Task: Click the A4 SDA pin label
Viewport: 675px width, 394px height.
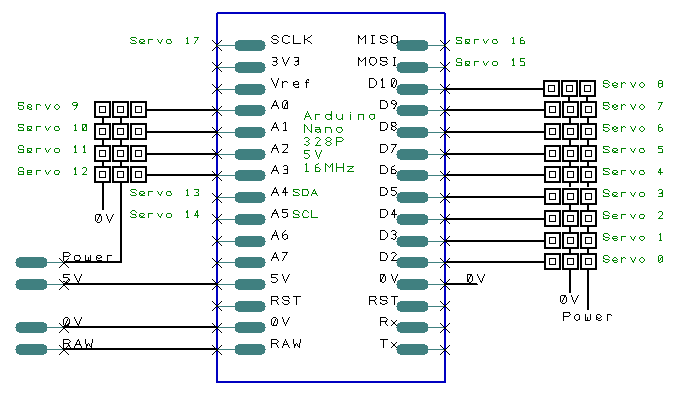Action: point(294,192)
